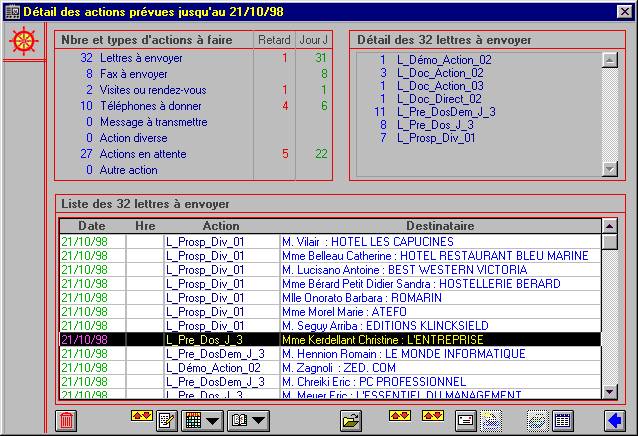
Task: Click 'Jour J' column header
Action: pos(313,40)
